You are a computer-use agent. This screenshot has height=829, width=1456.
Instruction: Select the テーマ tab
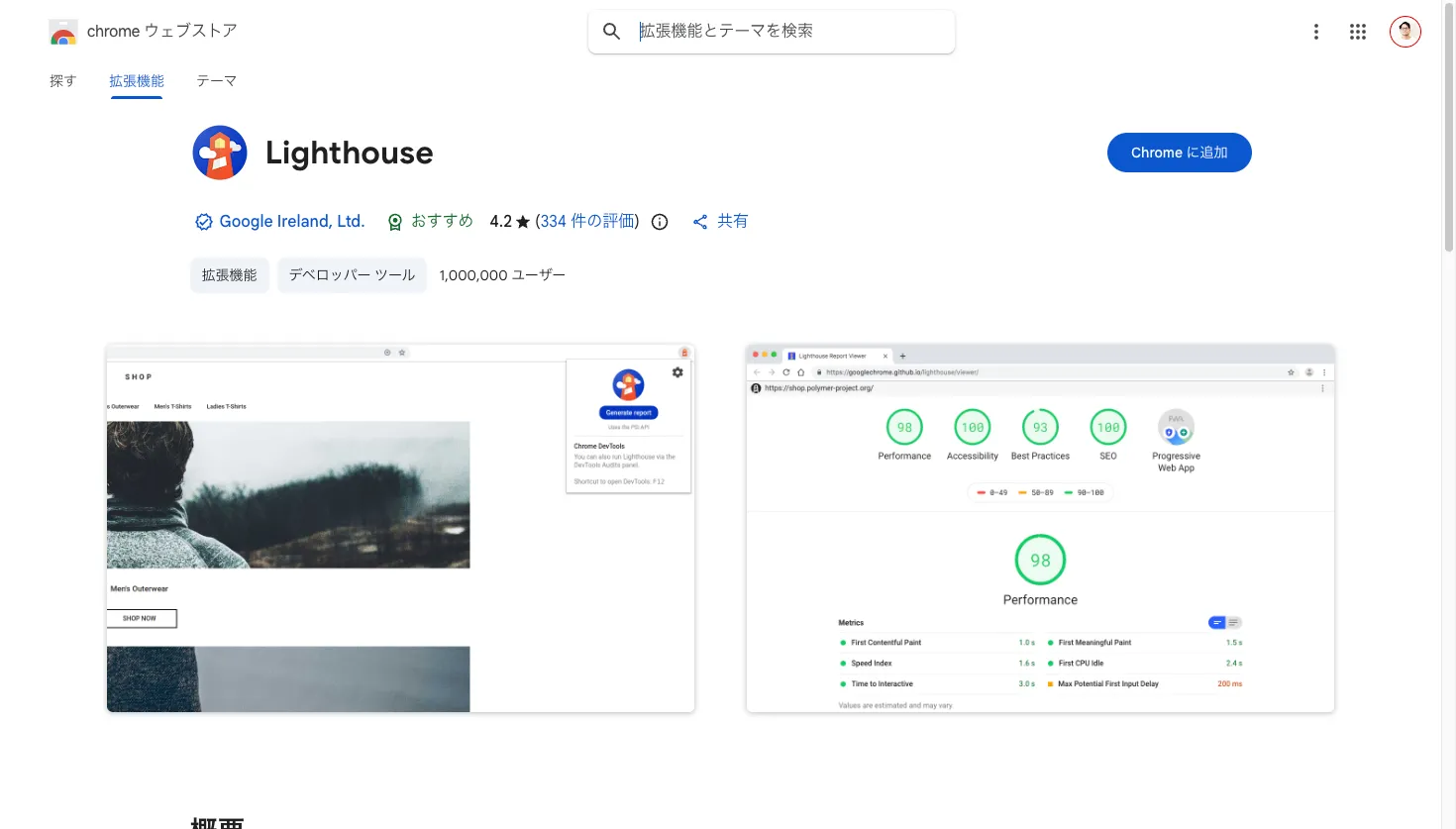click(x=216, y=81)
